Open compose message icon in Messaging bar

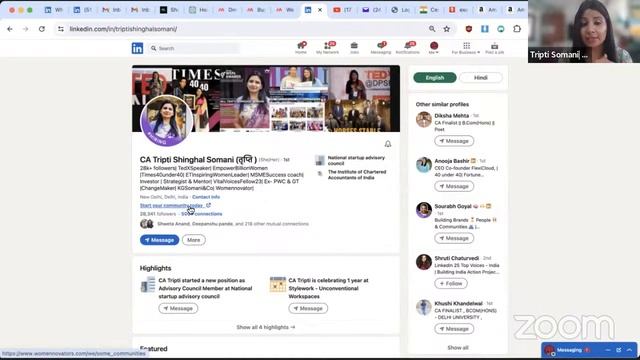tap(618, 350)
